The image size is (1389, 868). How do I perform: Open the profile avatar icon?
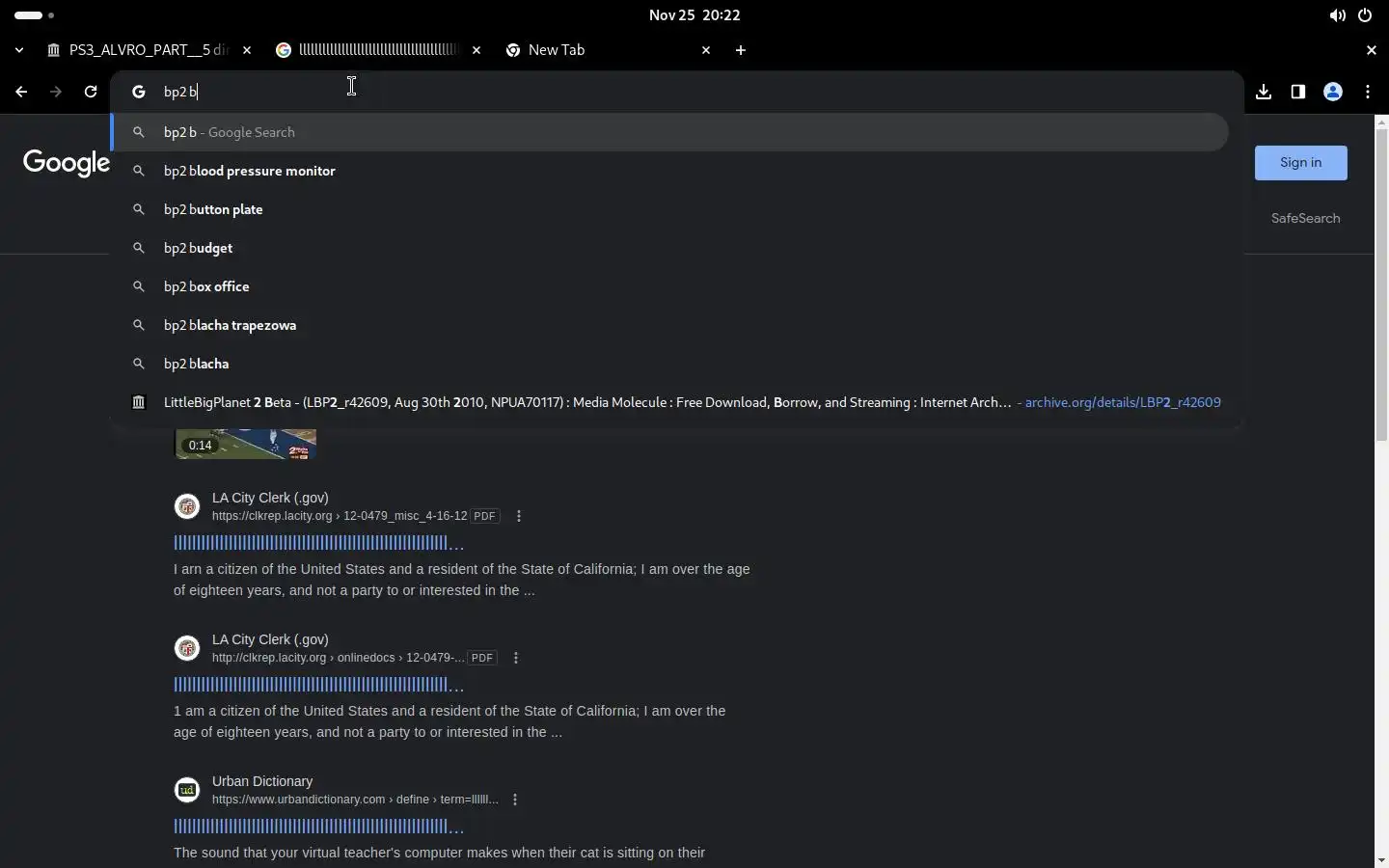(1333, 92)
